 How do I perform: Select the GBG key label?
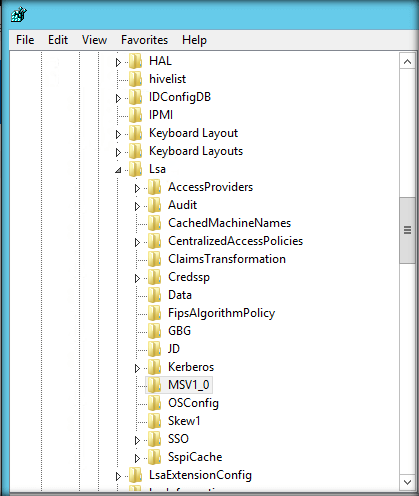point(179,331)
